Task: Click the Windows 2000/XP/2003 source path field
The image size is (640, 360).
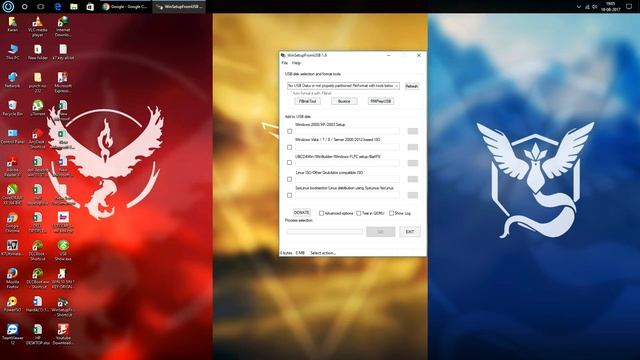Action: tap(347, 131)
